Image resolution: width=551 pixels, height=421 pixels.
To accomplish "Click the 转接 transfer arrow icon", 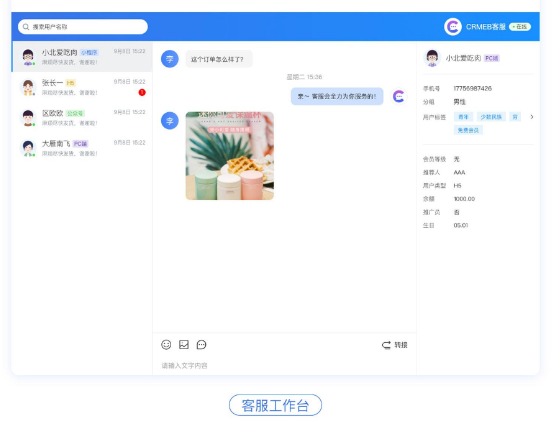I will 386,345.
